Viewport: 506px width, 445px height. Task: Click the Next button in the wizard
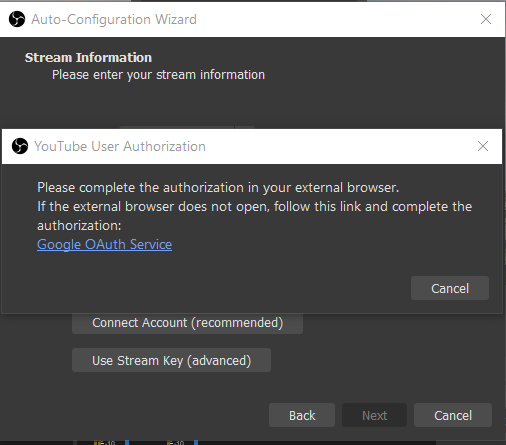[x=374, y=415]
